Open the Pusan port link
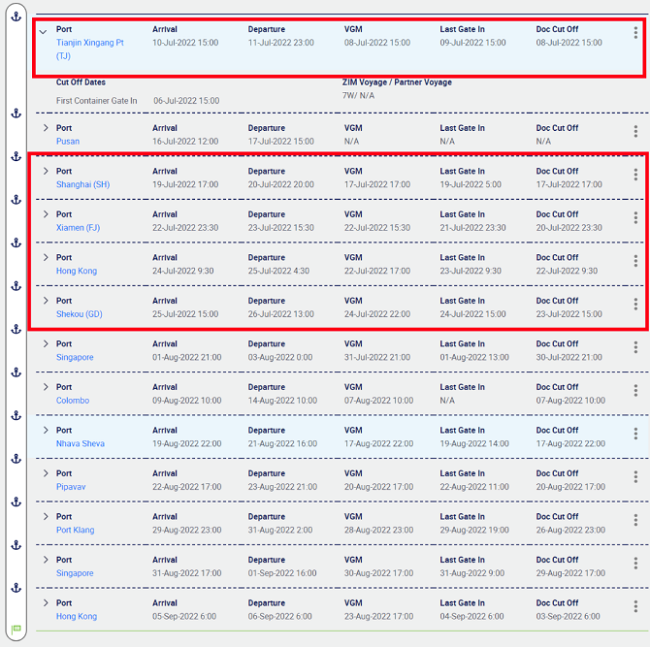Screen dimensions: 650x647 click(x=68, y=141)
